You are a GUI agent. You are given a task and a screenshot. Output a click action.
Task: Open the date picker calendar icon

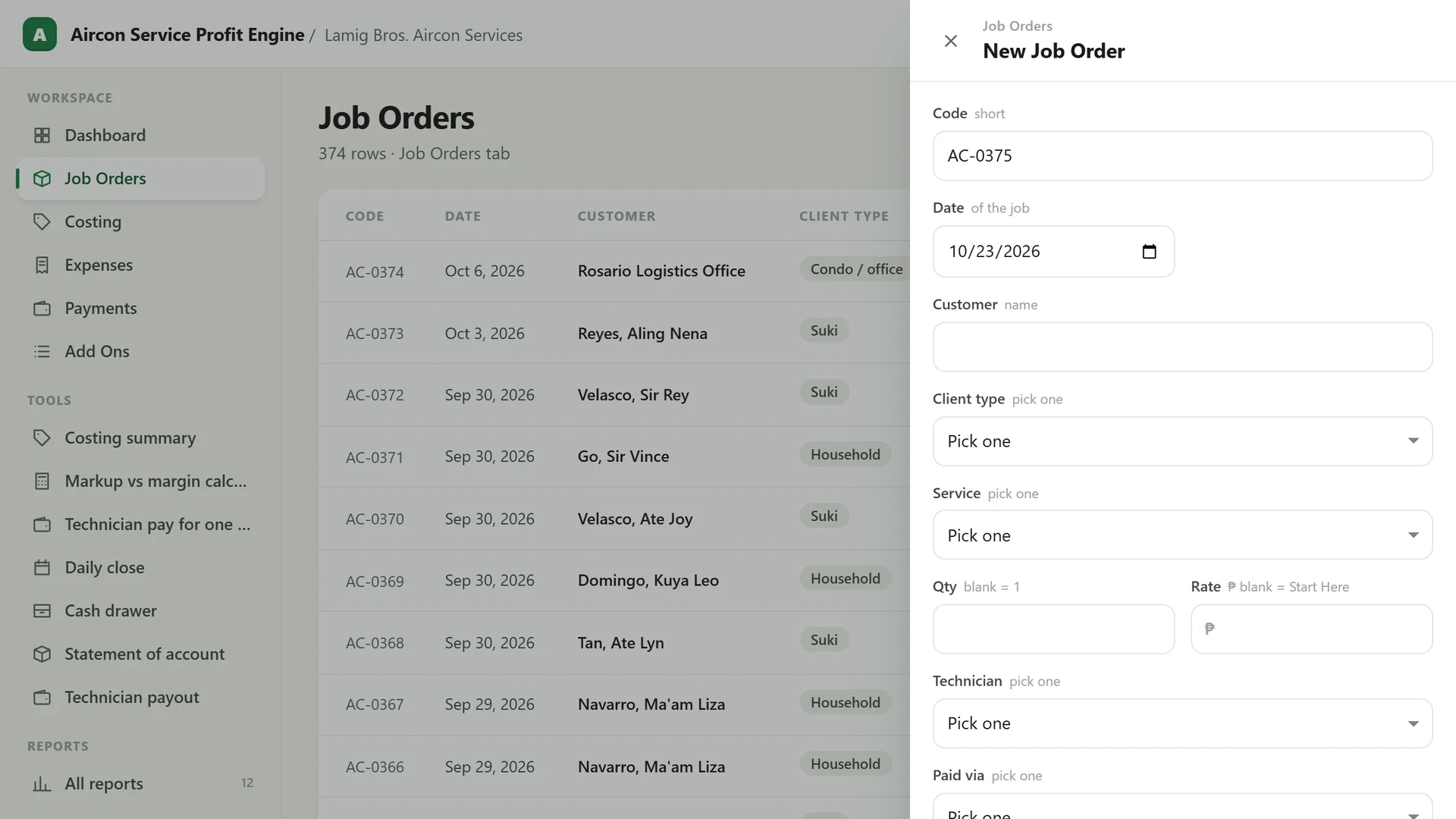1149,251
